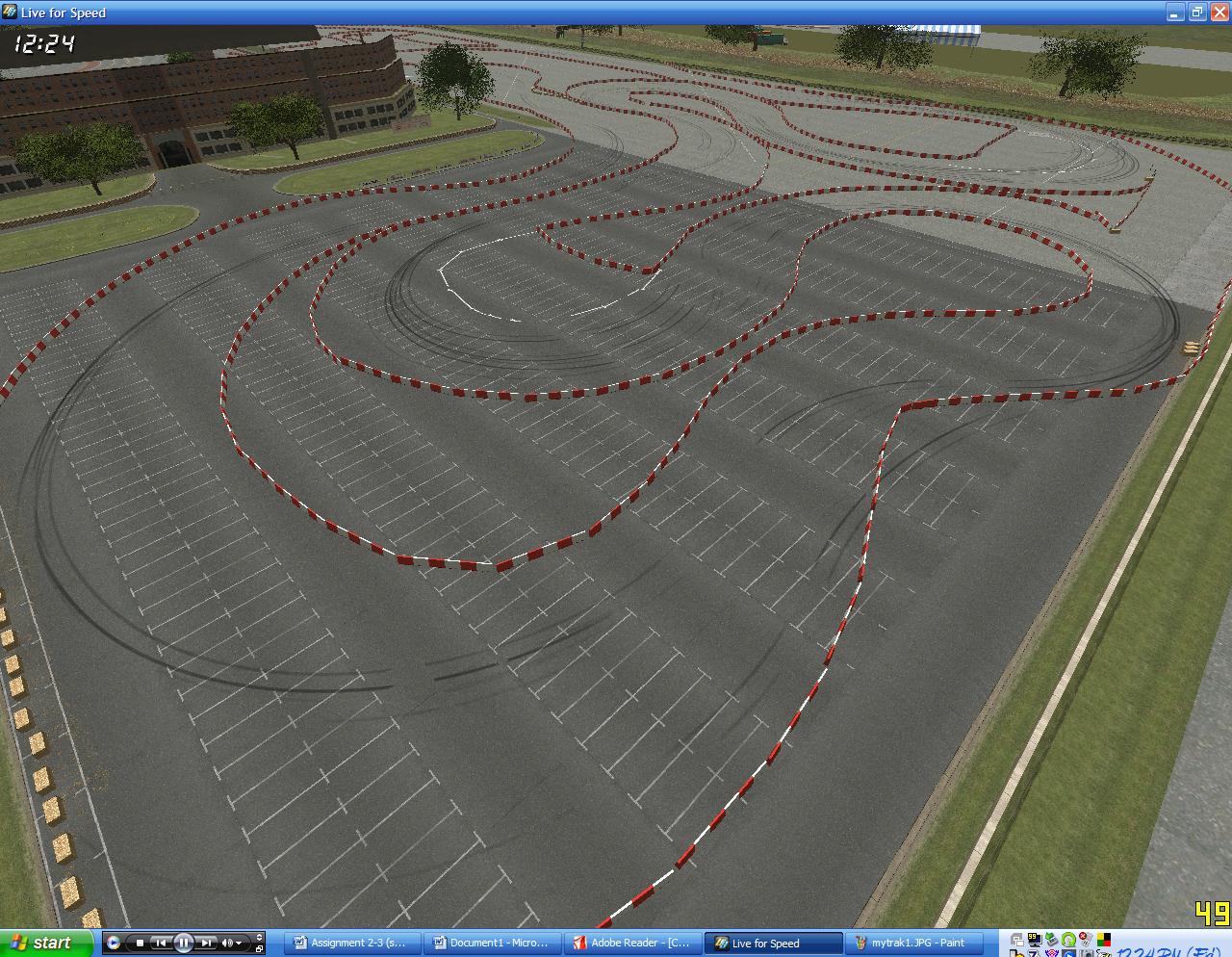The width and height of the screenshot is (1232, 957).
Task: Pause playback in the Media Player toolbar
Action: pos(184,943)
